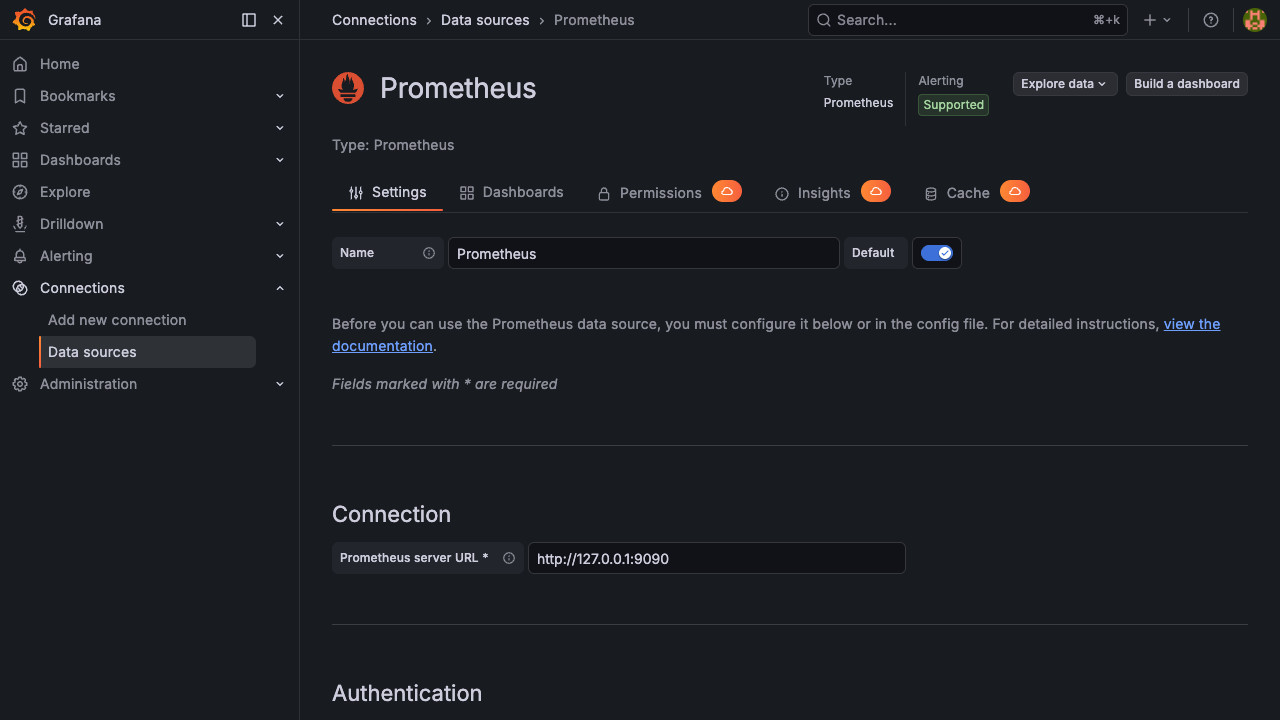This screenshot has height=720, width=1280.
Task: Click the Alerting bell icon
Action: 20,256
